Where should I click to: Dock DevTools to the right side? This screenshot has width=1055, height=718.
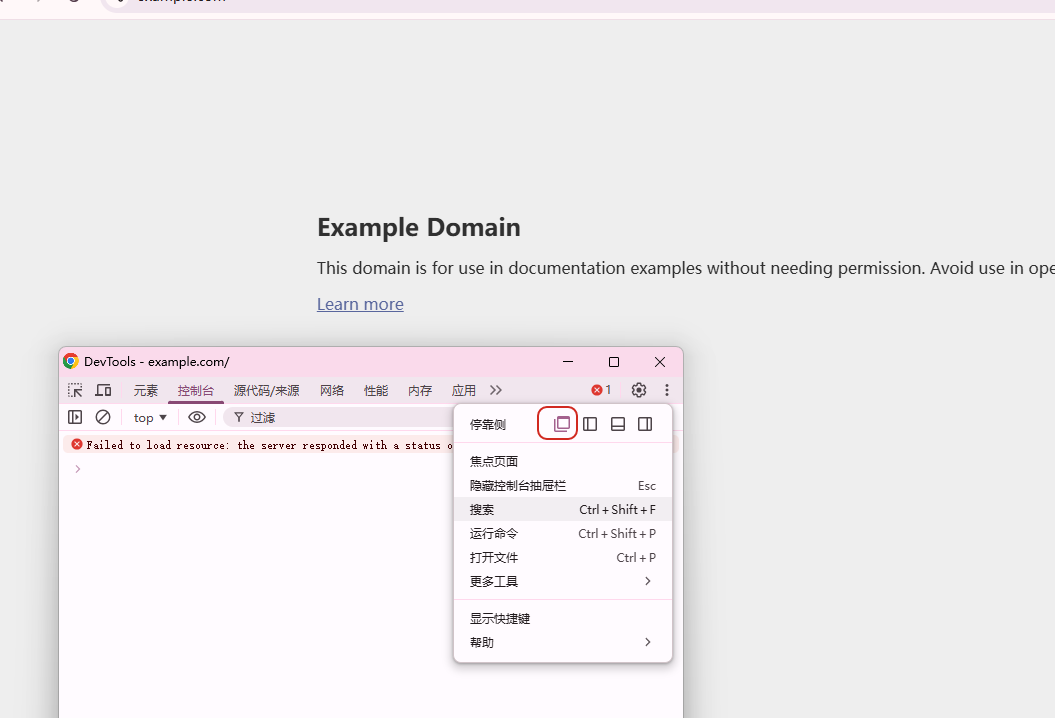(x=645, y=424)
